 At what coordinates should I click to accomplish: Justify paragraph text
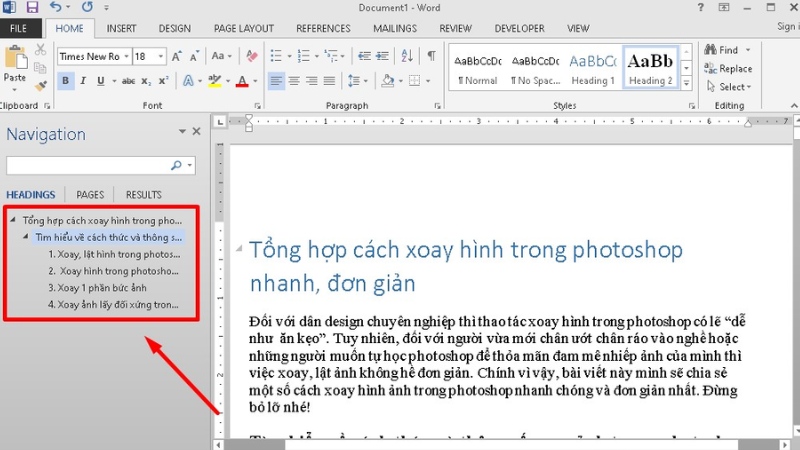pyautogui.click(x=330, y=81)
